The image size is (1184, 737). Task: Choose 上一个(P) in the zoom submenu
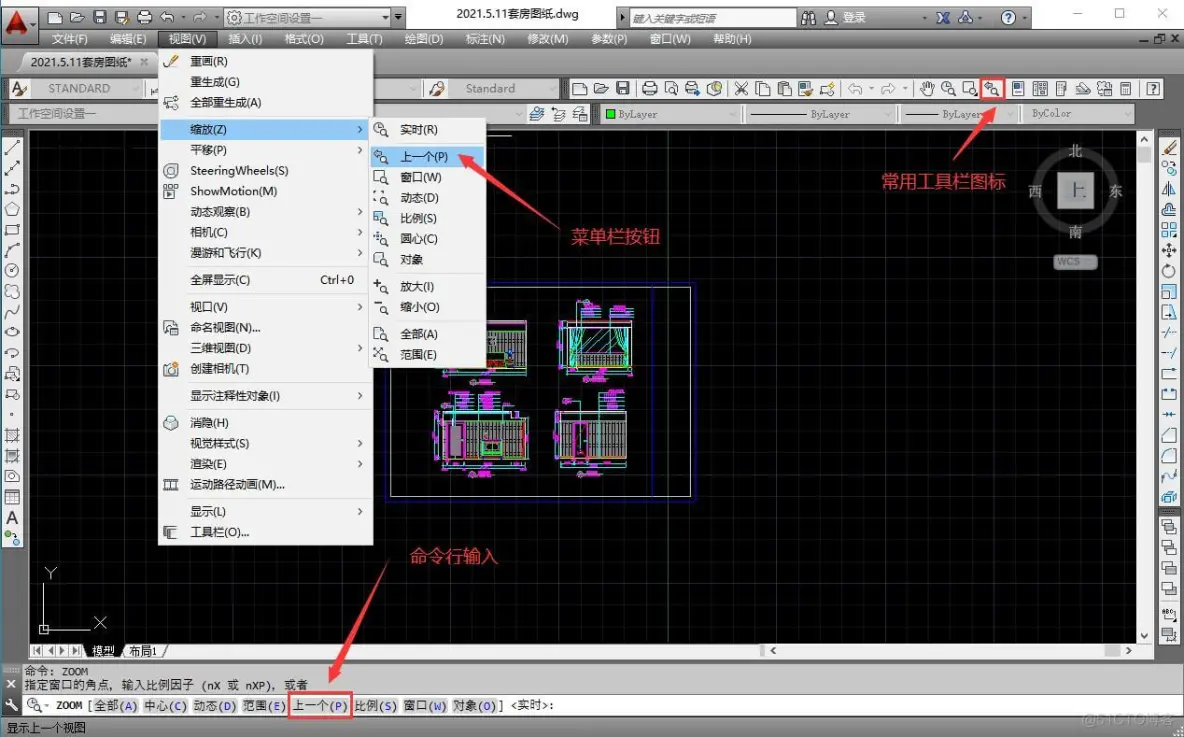click(427, 156)
